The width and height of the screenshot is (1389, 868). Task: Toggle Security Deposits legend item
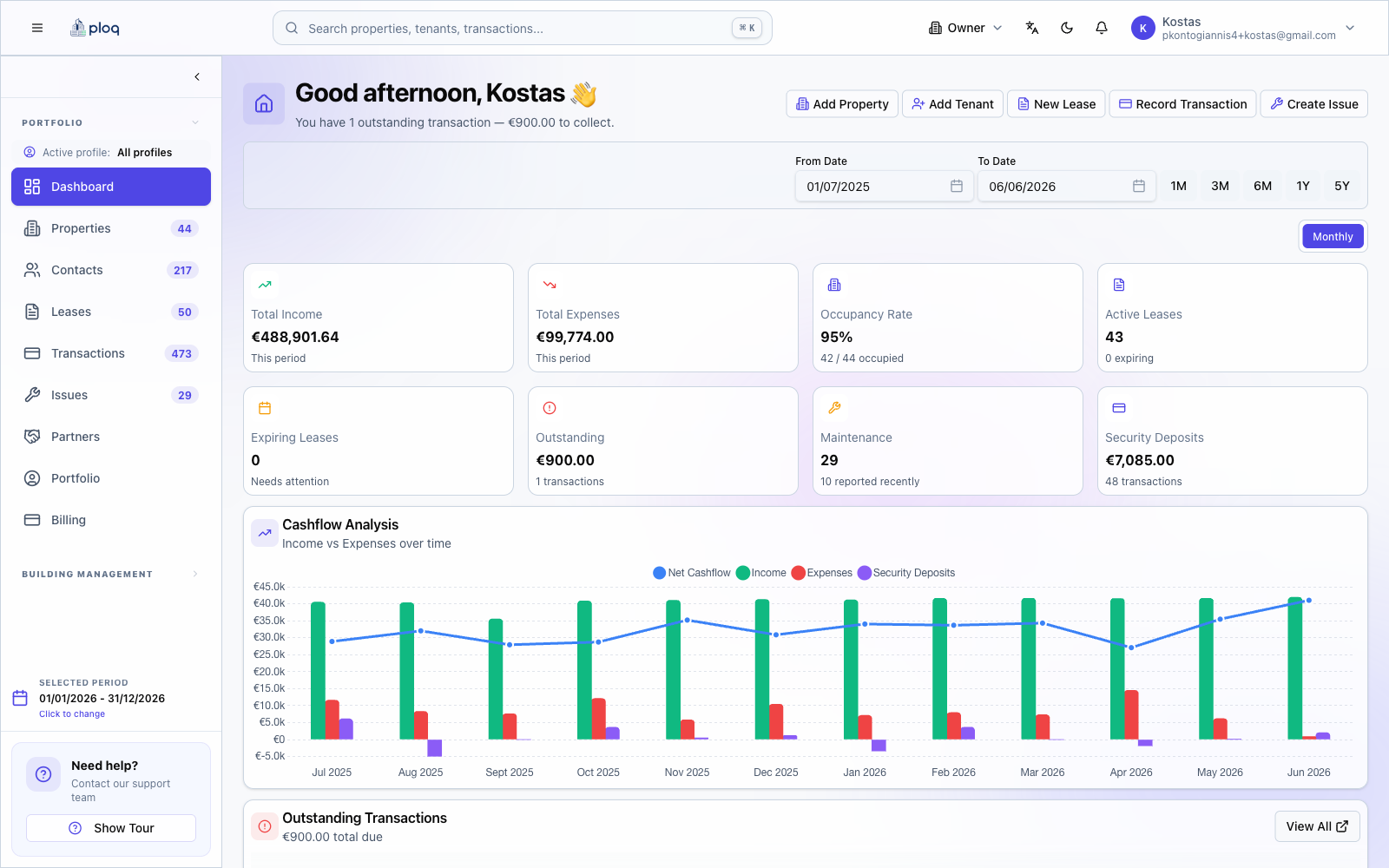[906, 573]
